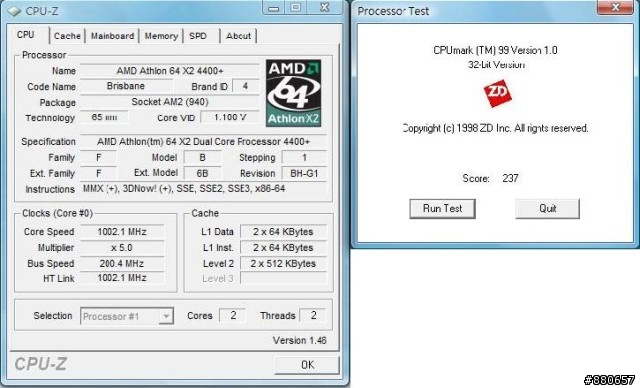Click the Core Speed value 1002.1 MHz
This screenshot has width=640, height=388.
click(x=122, y=232)
